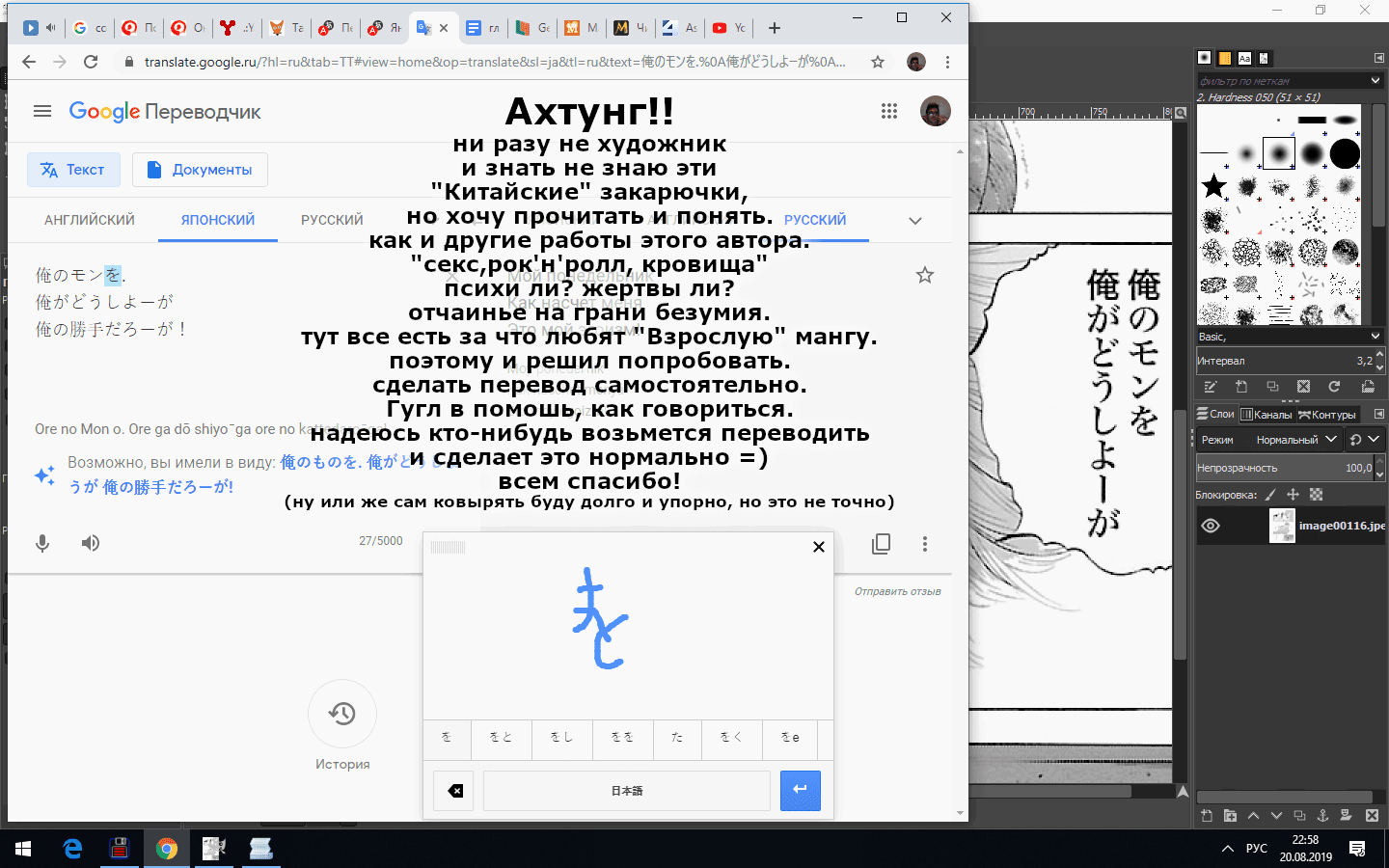Open brushes dock configure menu arrow
This screenshot has width=1389, height=868.
point(1378,58)
